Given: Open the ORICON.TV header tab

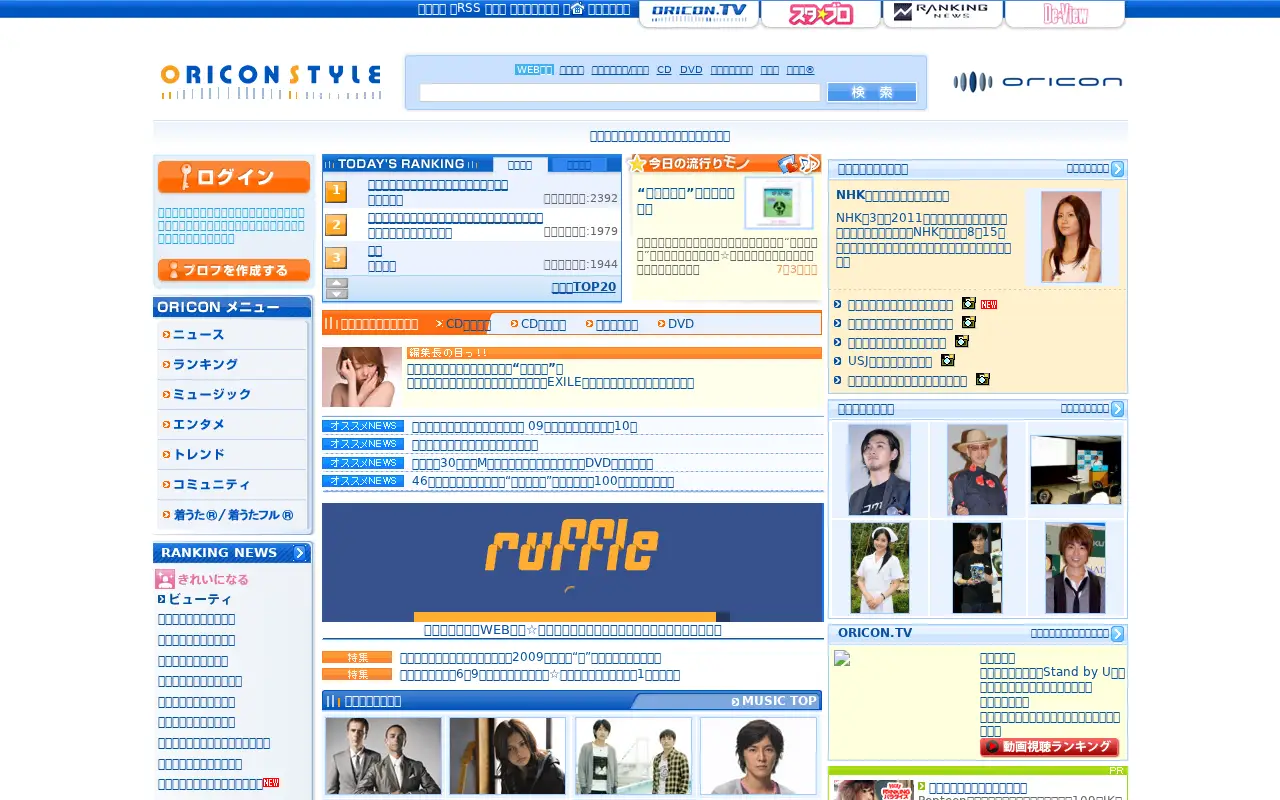Looking at the screenshot, I should point(699,14).
